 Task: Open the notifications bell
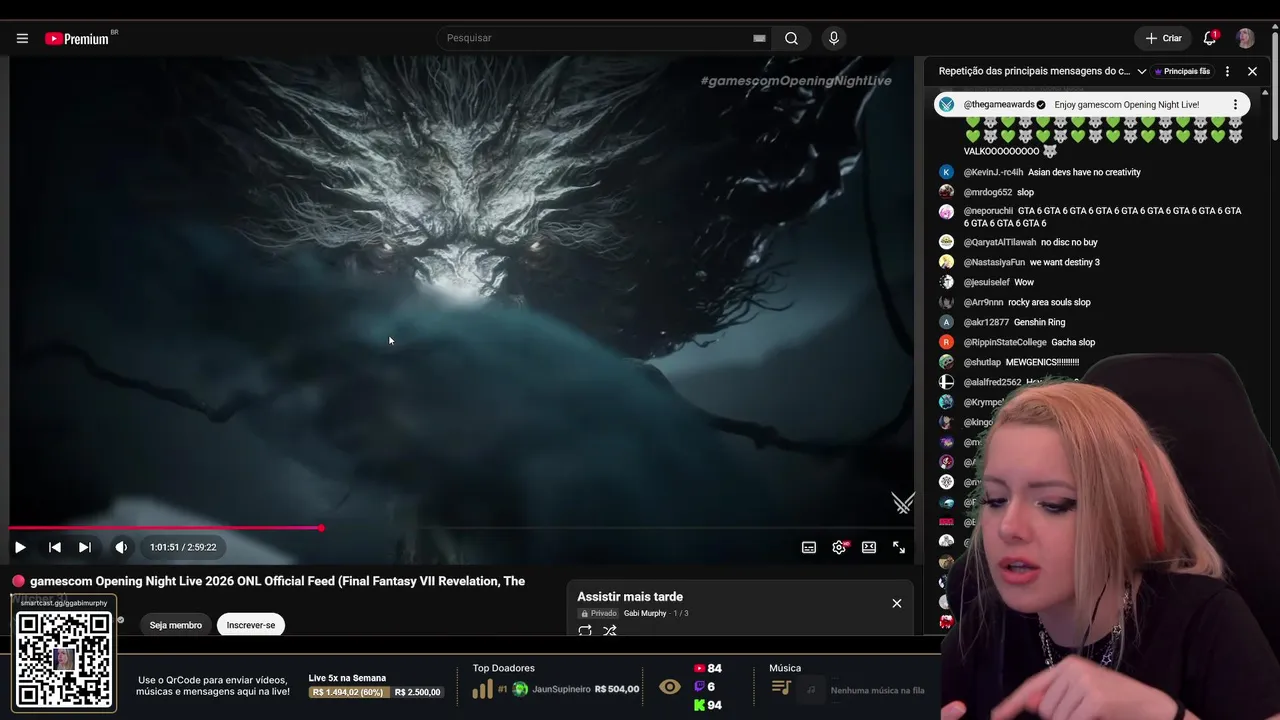pyautogui.click(x=1210, y=38)
